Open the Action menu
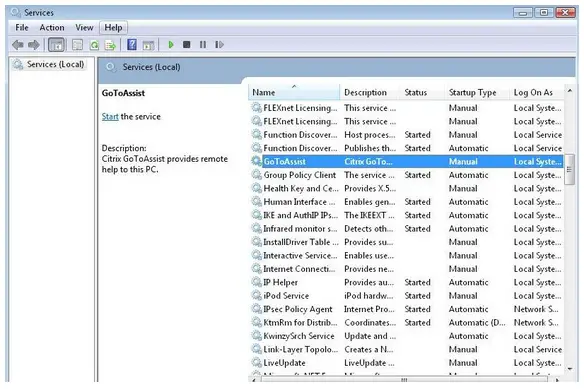 pyautogui.click(x=52, y=28)
